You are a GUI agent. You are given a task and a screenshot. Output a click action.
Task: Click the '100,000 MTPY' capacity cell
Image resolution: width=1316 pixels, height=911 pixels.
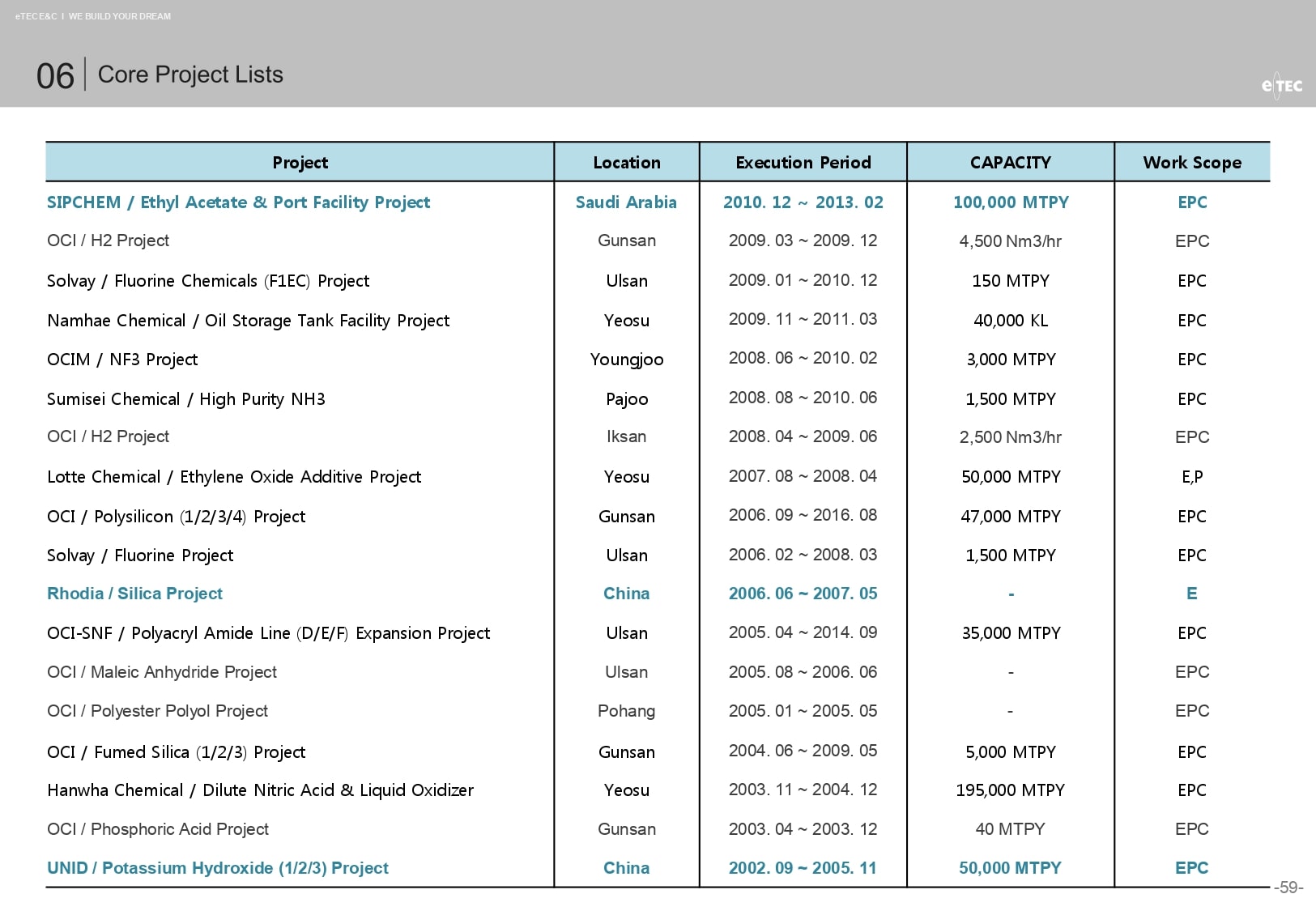tap(1011, 202)
